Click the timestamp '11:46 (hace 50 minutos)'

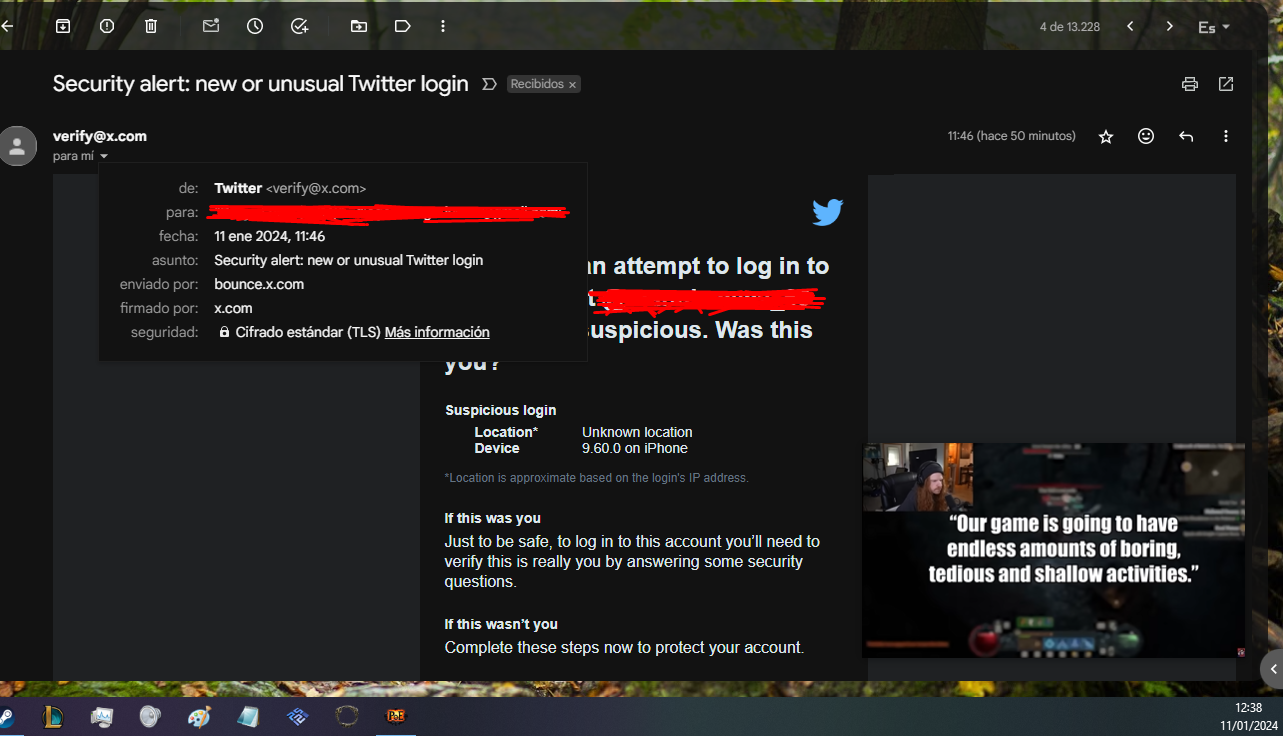1012,136
